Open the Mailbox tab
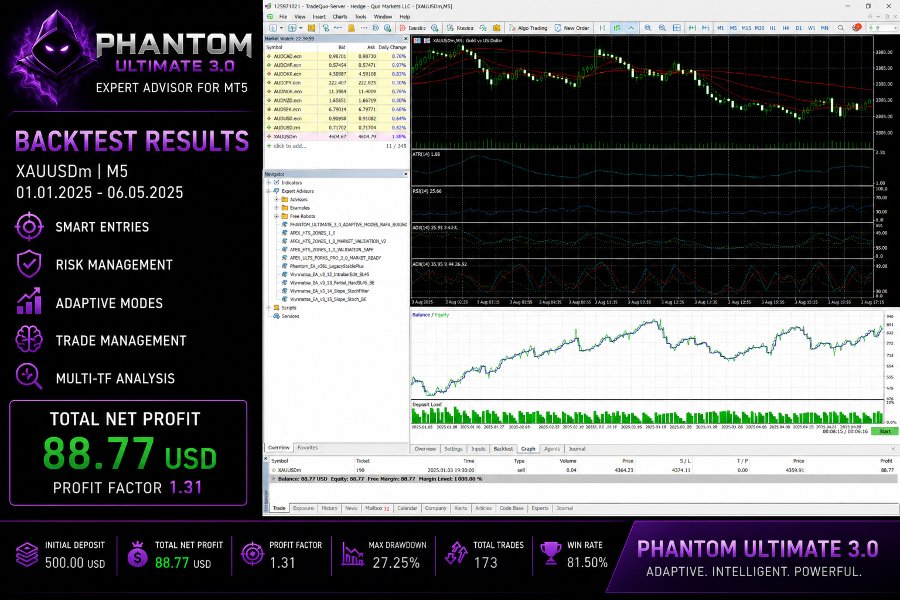 (377, 508)
